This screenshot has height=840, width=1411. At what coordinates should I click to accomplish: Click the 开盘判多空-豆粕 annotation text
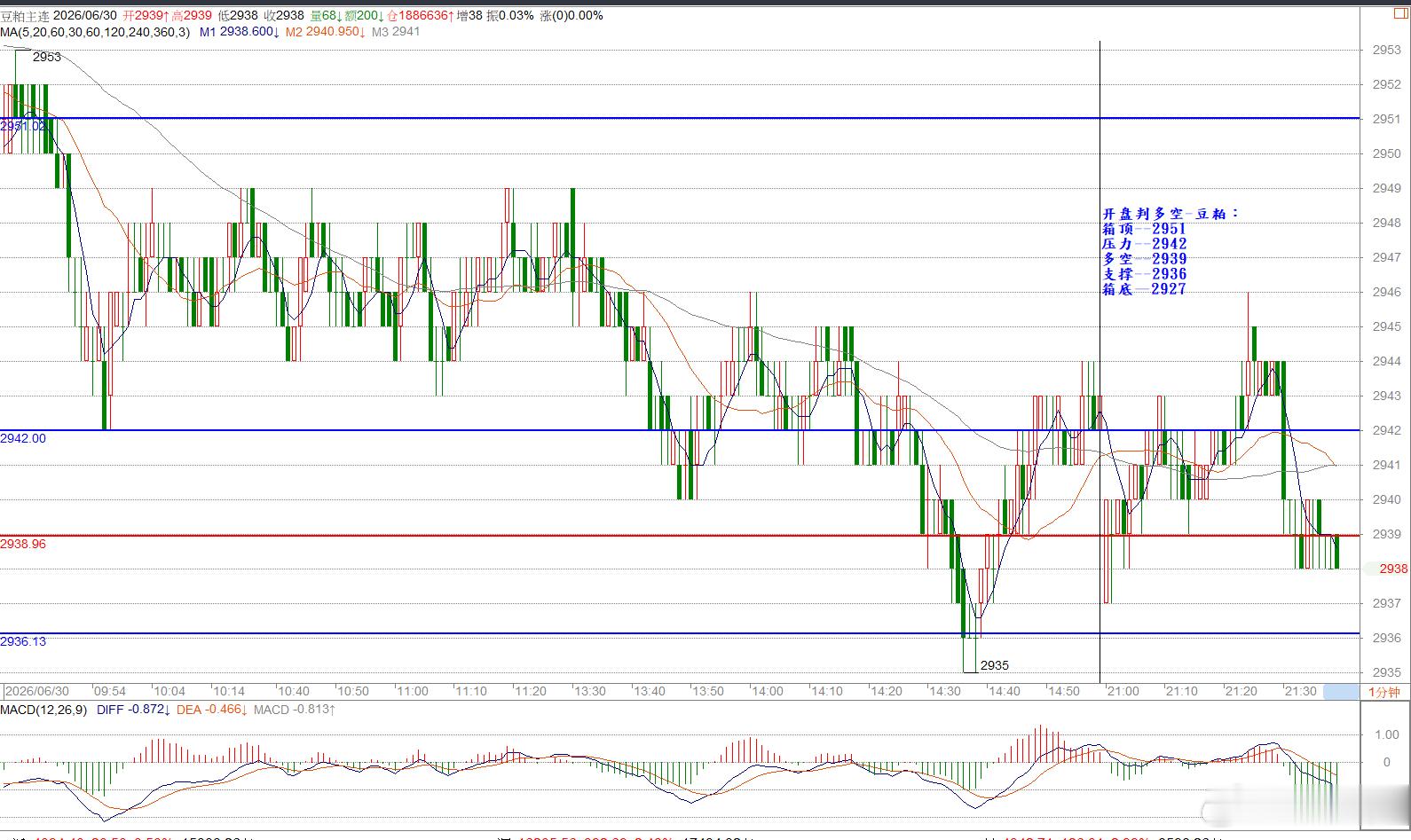[x=1170, y=214]
